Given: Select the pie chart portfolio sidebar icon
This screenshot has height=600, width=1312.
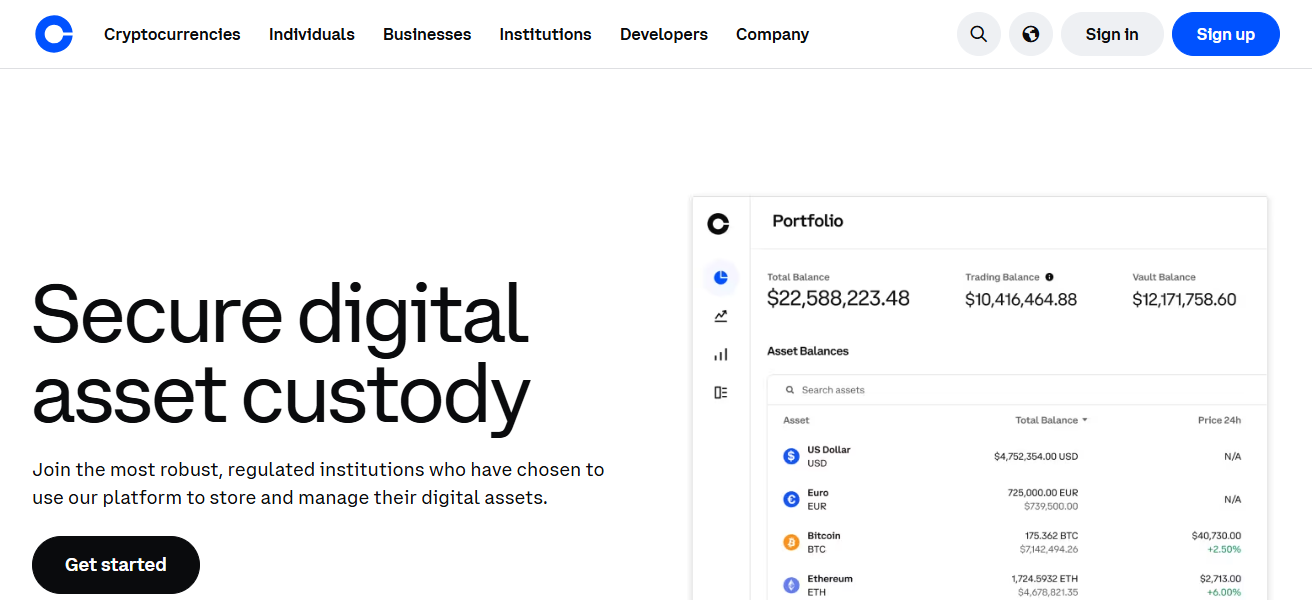Looking at the screenshot, I should click(721, 277).
